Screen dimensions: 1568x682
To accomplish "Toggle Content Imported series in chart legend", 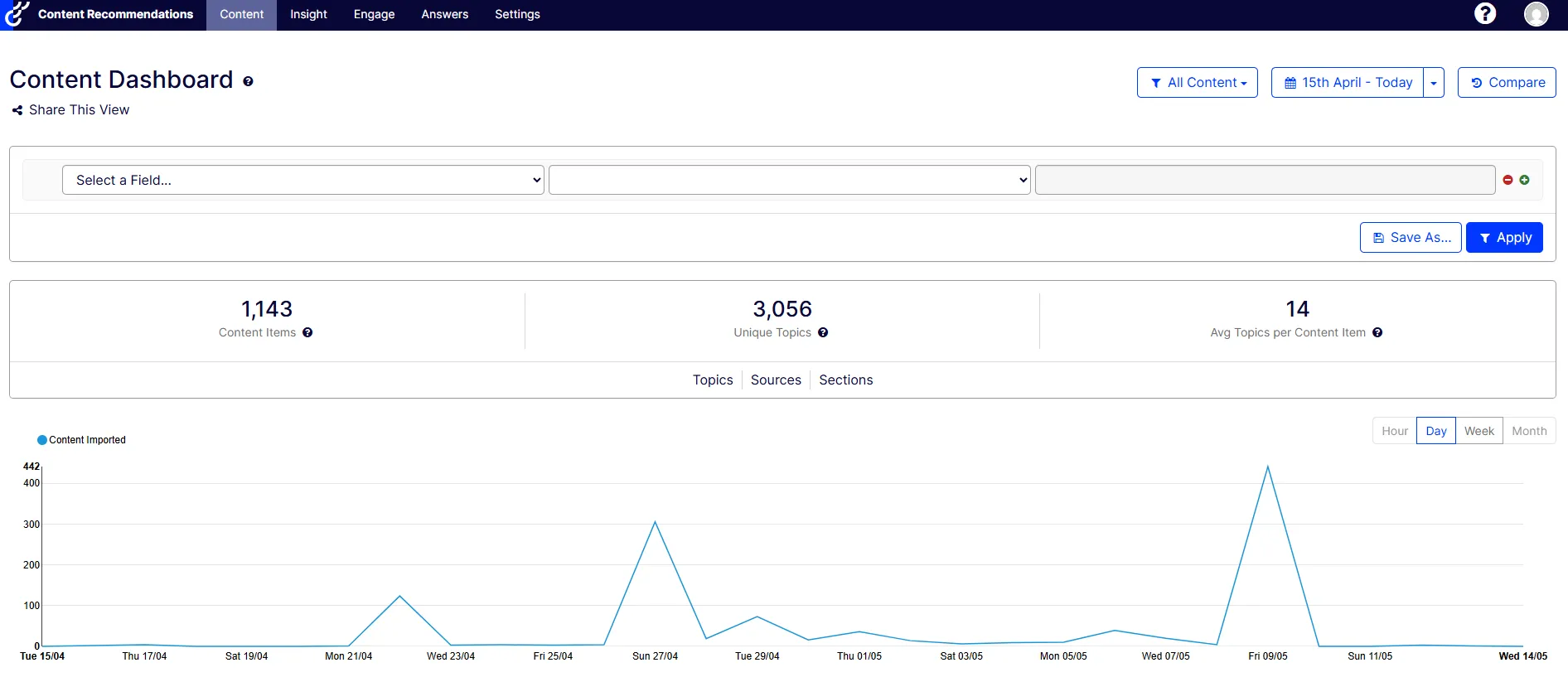I will click(81, 440).
